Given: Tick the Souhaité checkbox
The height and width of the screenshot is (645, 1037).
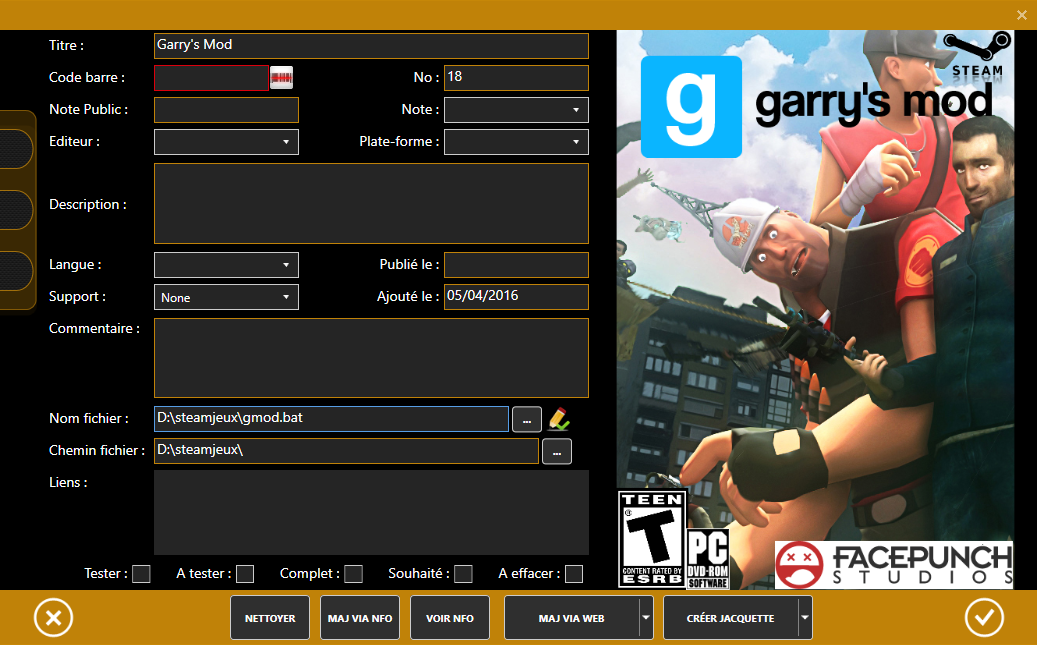Looking at the screenshot, I should [x=463, y=574].
